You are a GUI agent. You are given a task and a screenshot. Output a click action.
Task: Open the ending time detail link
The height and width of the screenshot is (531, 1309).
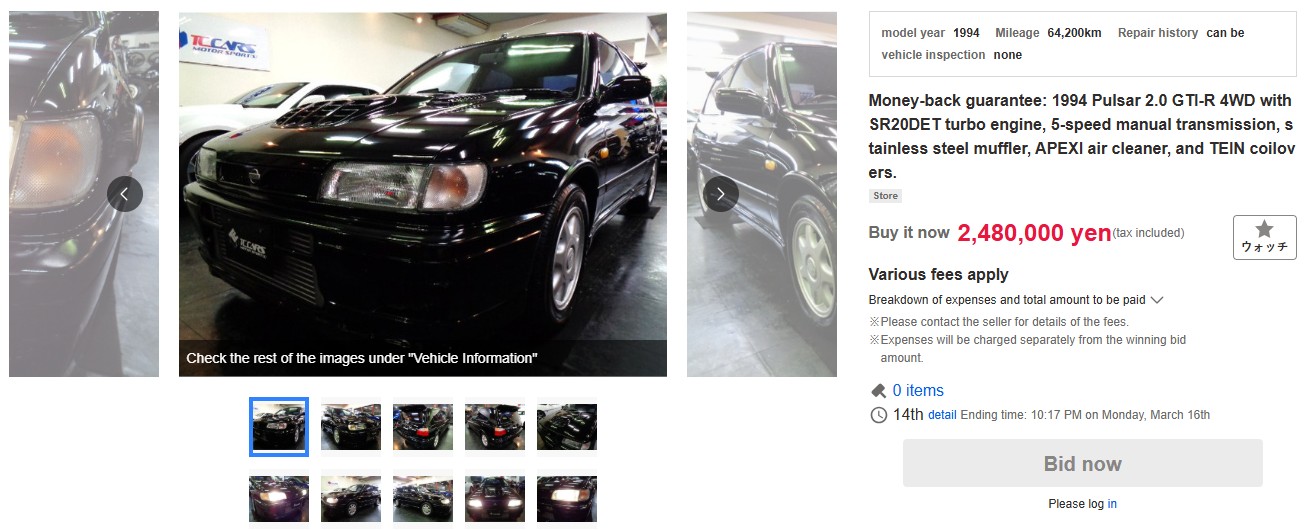click(x=942, y=415)
